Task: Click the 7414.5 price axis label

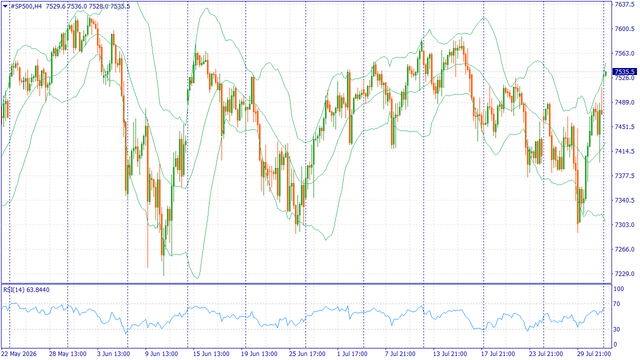Action: (624, 151)
